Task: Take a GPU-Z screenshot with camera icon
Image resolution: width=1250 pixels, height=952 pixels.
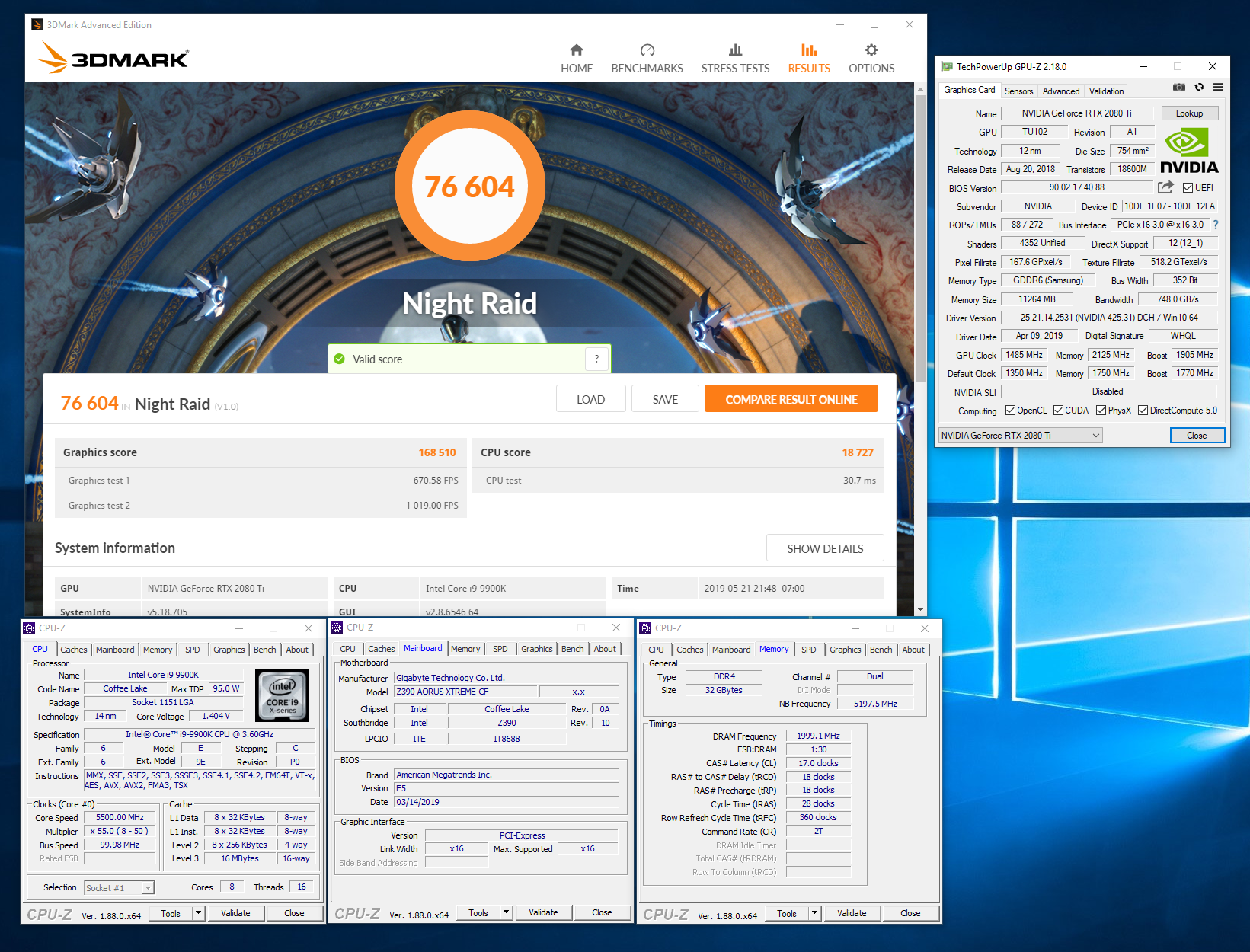Action: click(1179, 88)
